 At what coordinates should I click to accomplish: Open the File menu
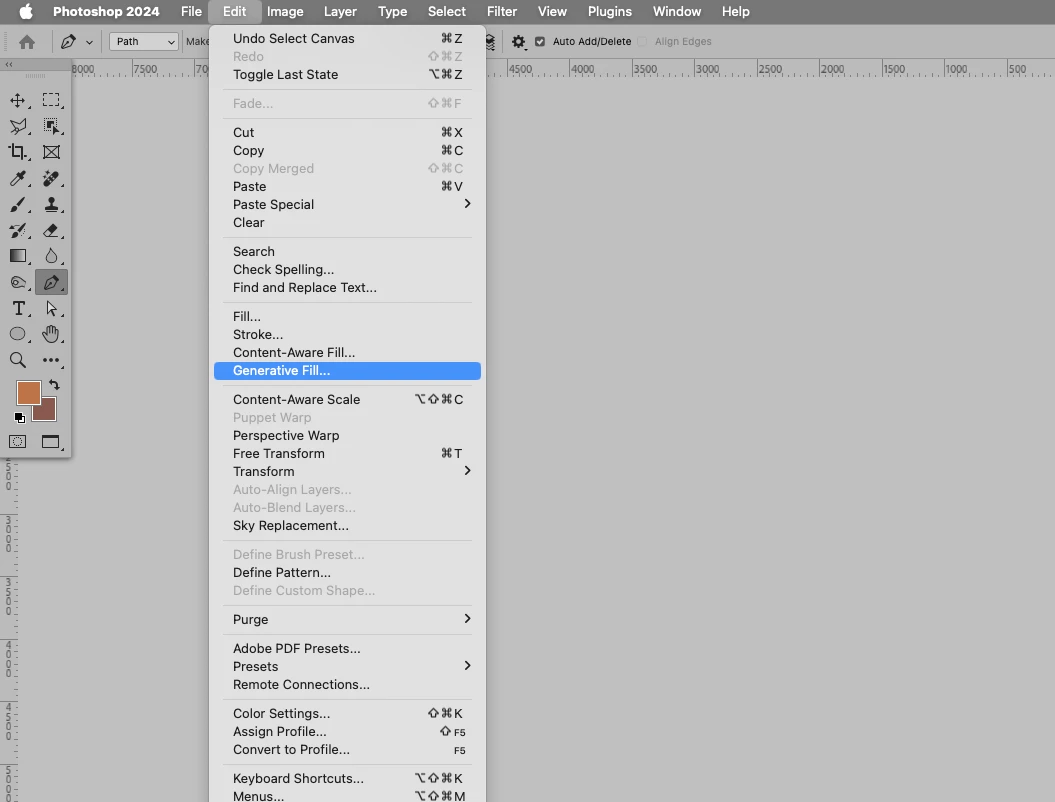click(x=191, y=11)
